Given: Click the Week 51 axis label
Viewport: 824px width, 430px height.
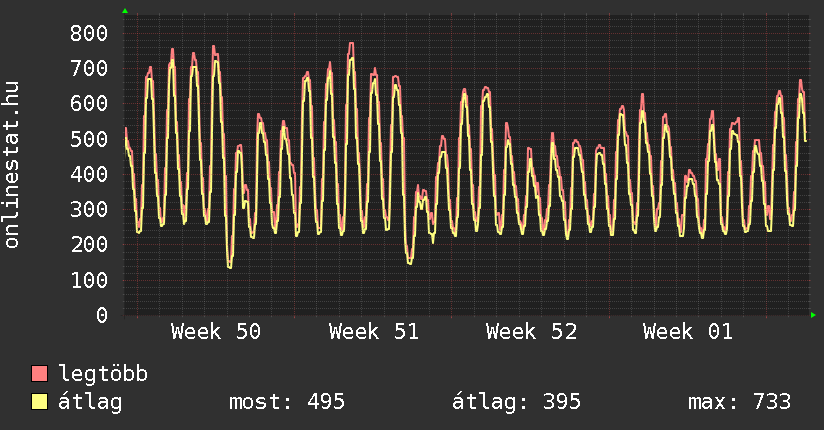Looking at the screenshot, I should tap(373, 332).
